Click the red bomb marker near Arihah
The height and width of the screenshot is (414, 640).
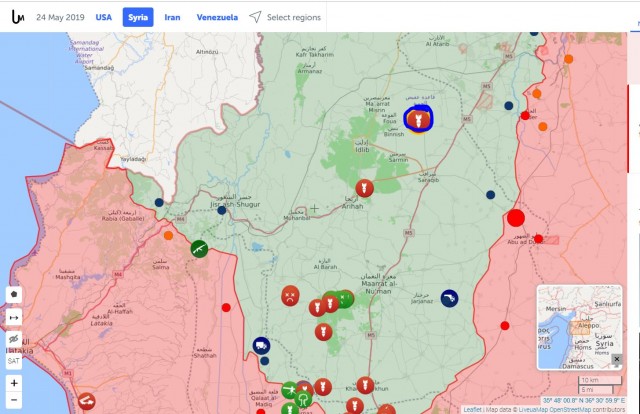(x=365, y=187)
